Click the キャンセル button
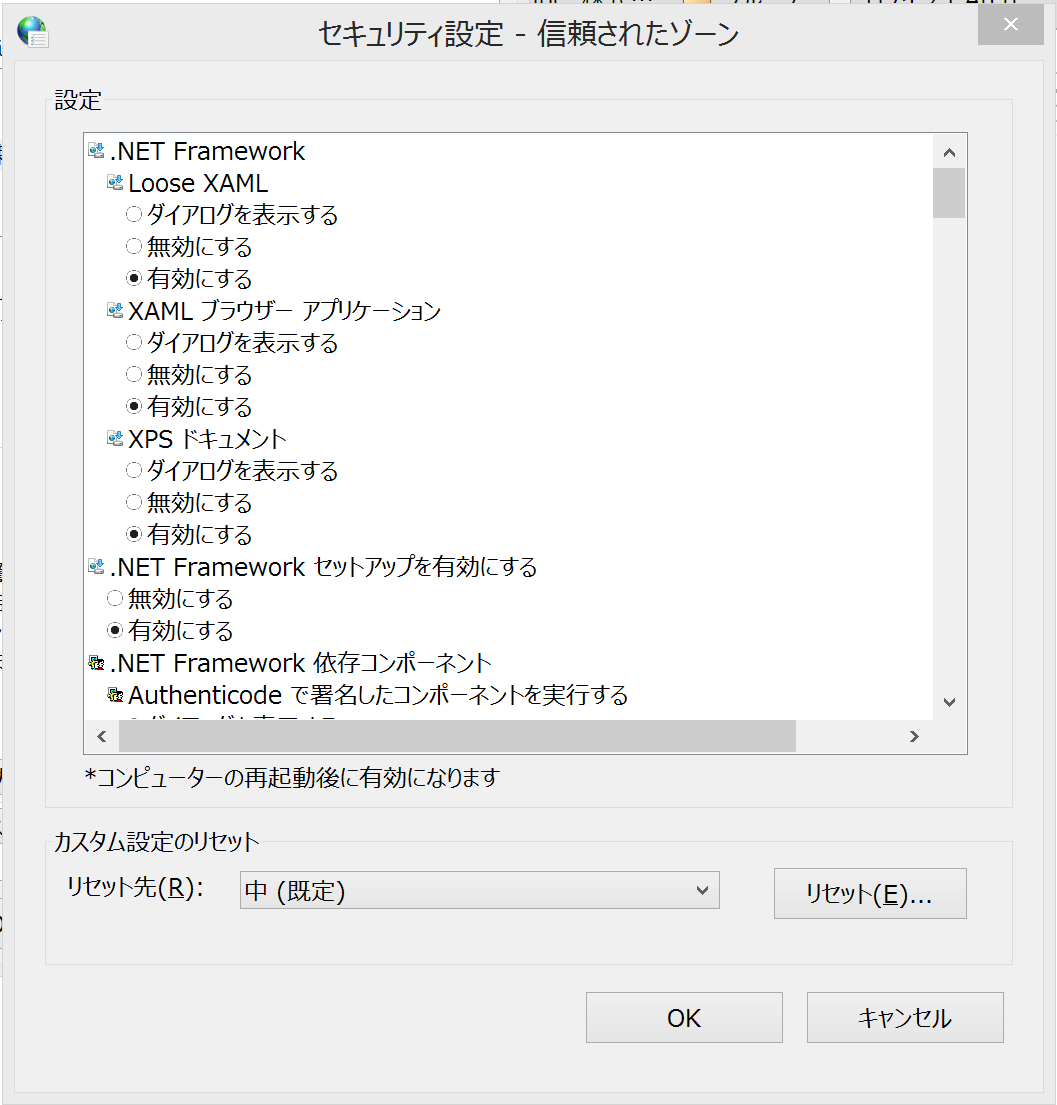 [x=905, y=1018]
